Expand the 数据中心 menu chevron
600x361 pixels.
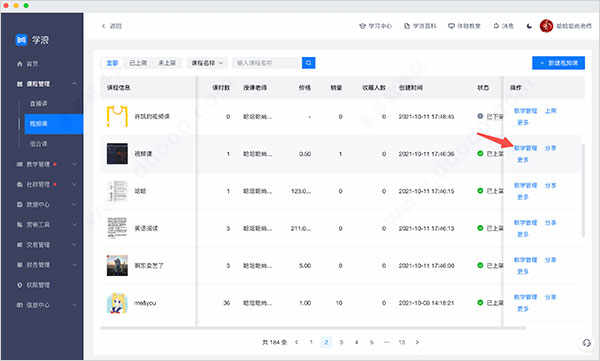point(74,204)
